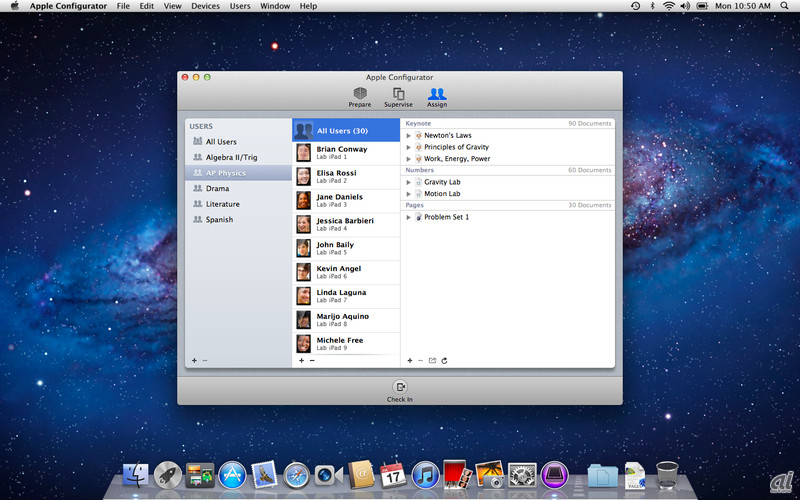Open the Users menu in menu bar
Viewport: 800px width, 500px height.
click(240, 6)
